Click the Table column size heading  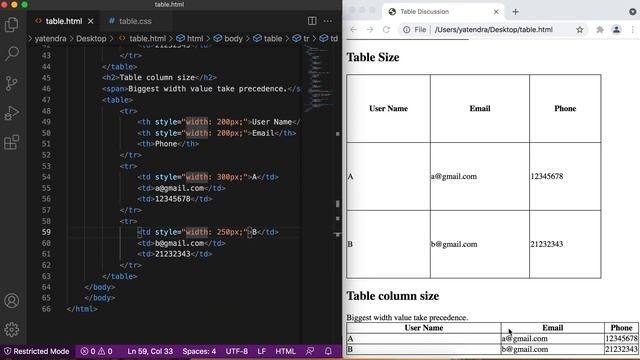coord(393,296)
